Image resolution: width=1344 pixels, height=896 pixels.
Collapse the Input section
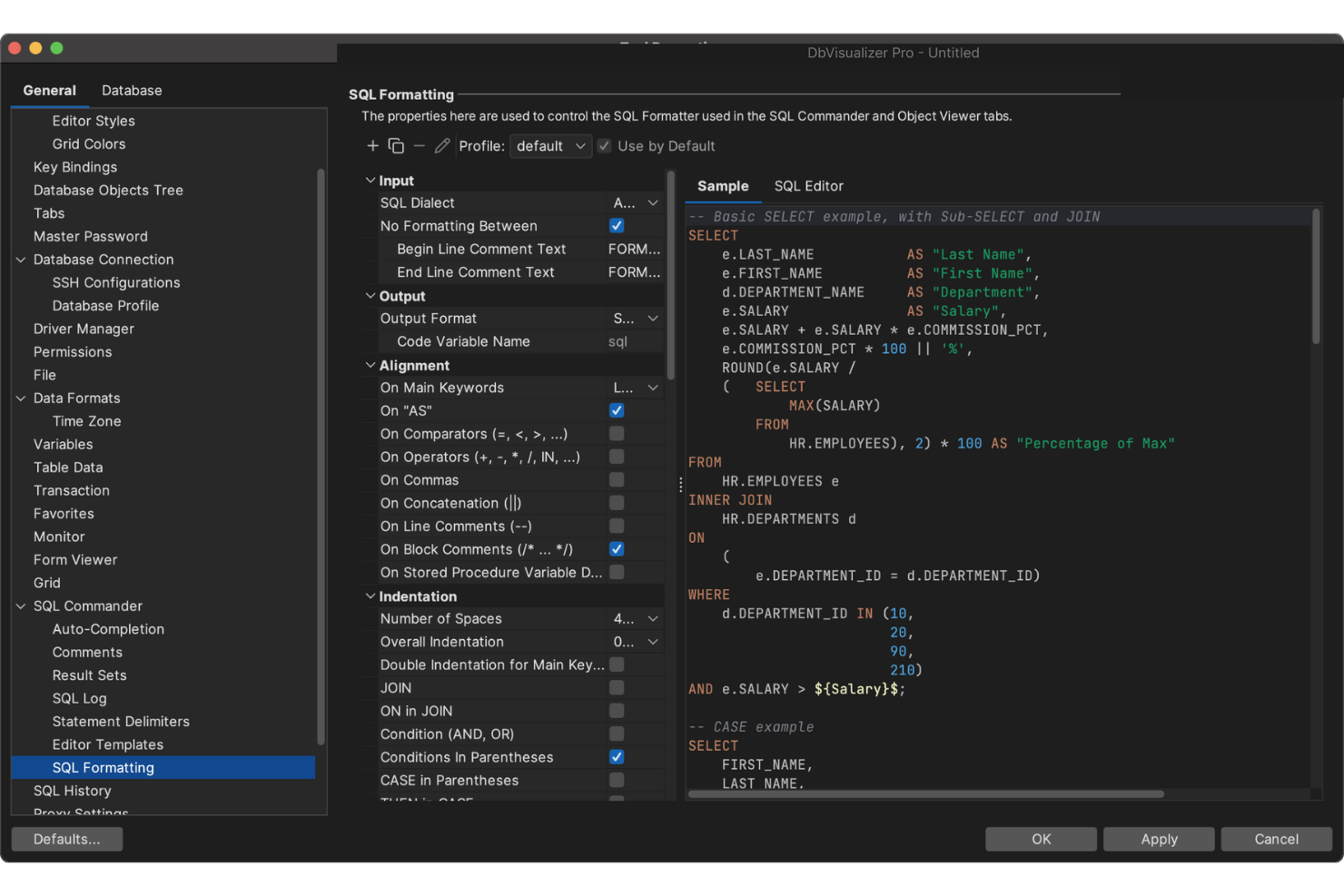371,180
